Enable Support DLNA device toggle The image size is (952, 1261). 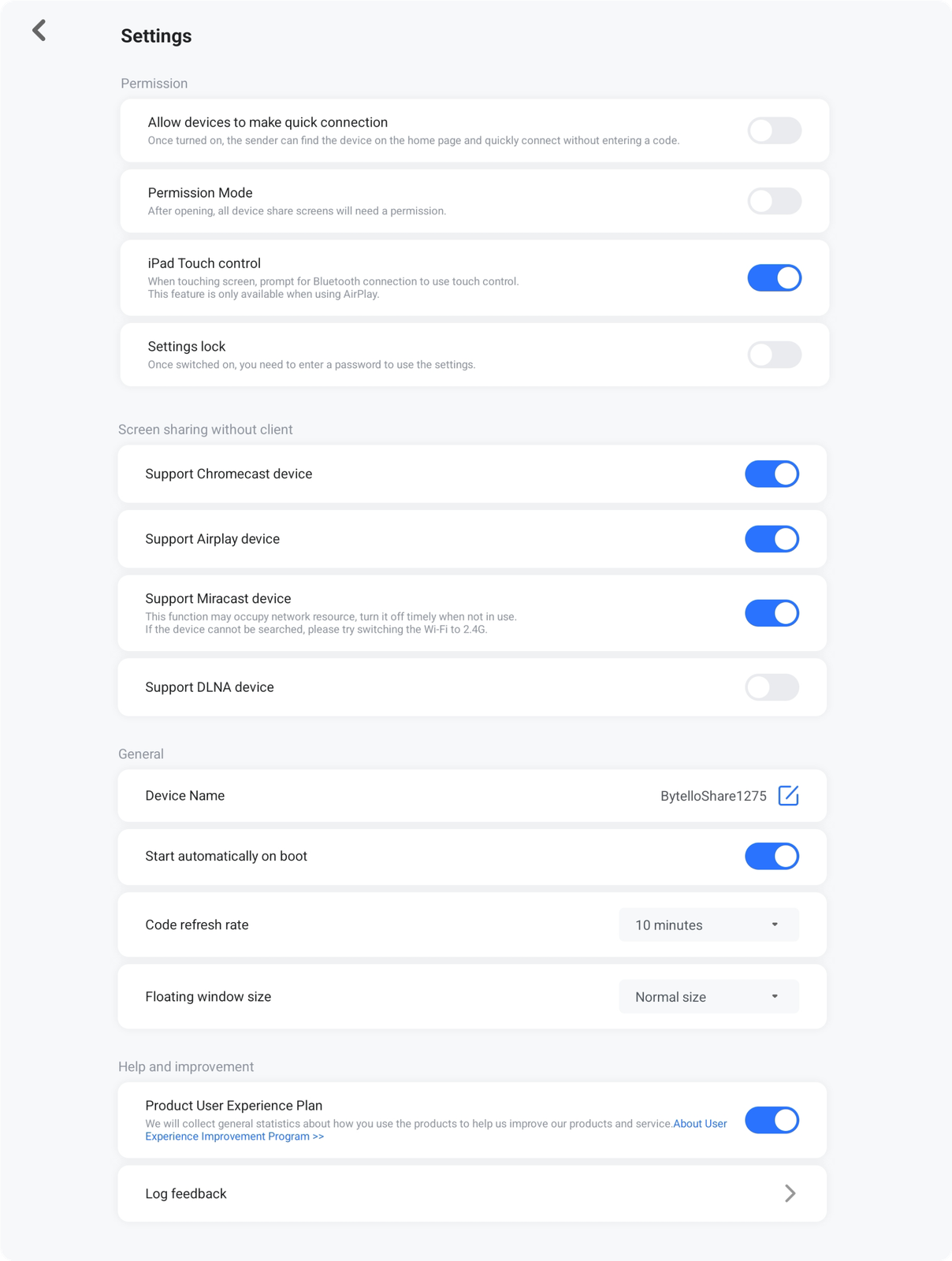[x=772, y=687]
